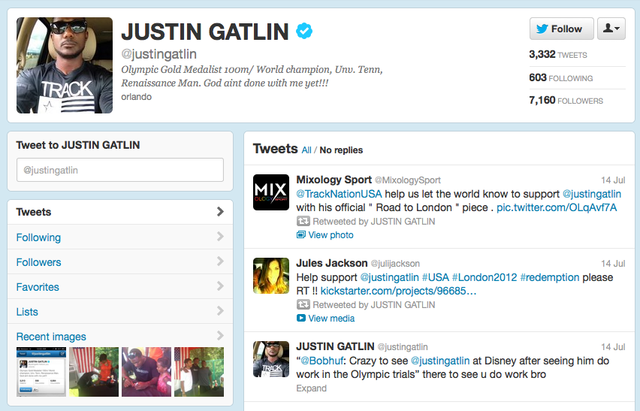Viewport: 640px width, 411px height.
Task: Open the Lists sidebar item
Action: 120,312
